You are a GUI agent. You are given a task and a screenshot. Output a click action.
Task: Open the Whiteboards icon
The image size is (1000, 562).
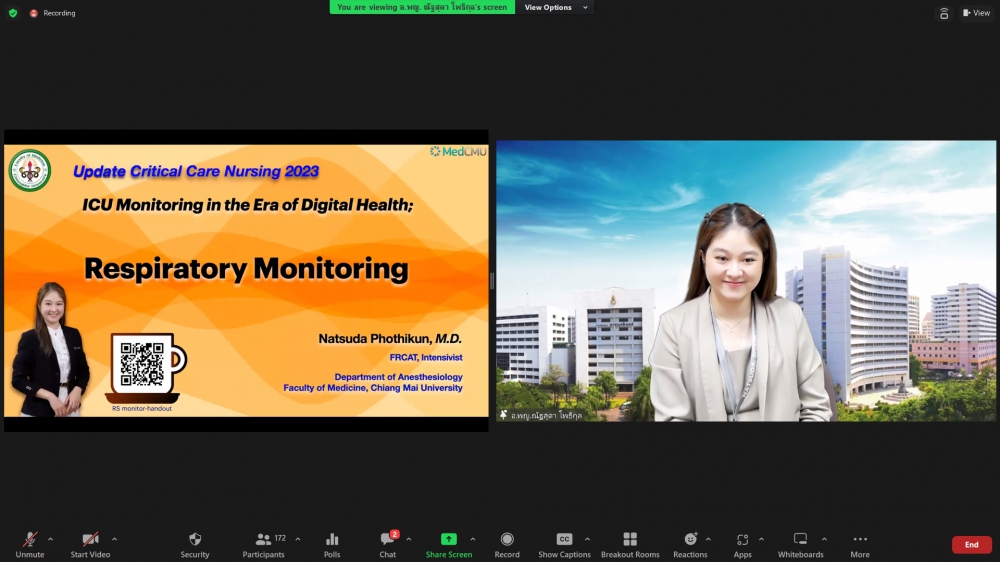[x=800, y=540]
